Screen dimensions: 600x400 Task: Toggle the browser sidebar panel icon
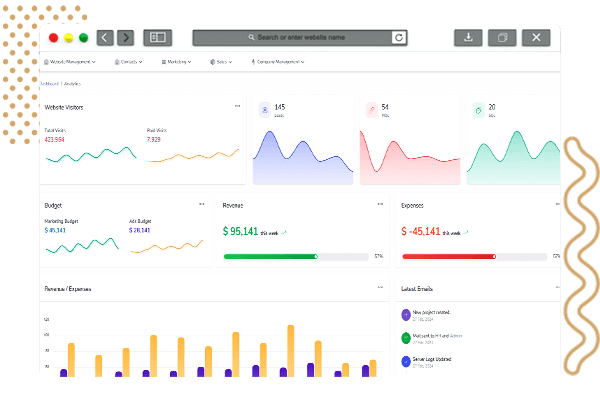pos(158,38)
